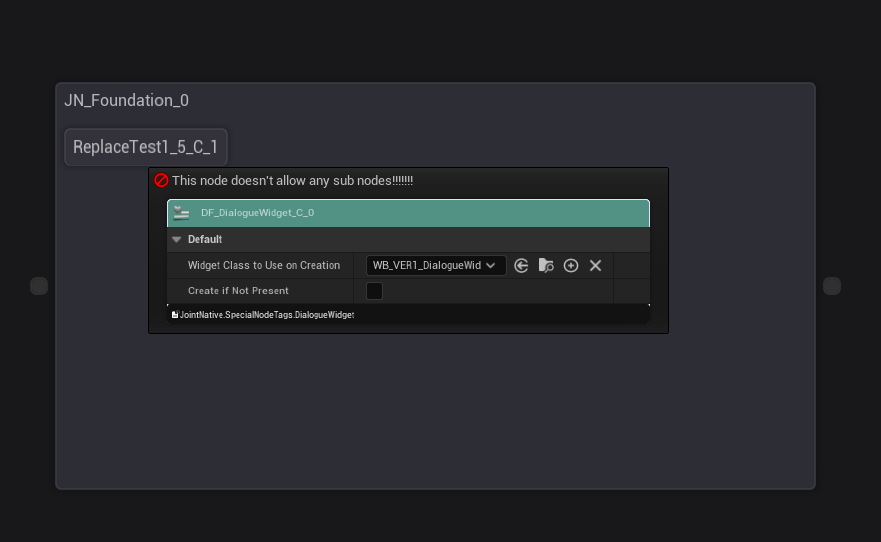Select the ReplaceTest1_5_C_1 sub node

point(145,147)
